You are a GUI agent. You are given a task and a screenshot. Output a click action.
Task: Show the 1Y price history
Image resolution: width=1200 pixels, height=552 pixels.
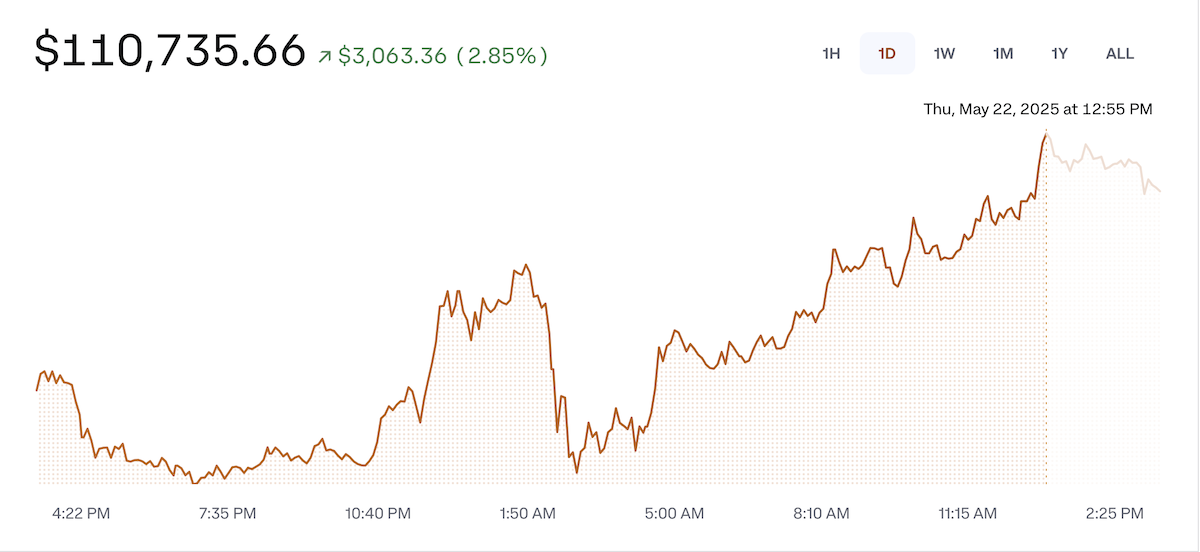pyautogui.click(x=1060, y=54)
